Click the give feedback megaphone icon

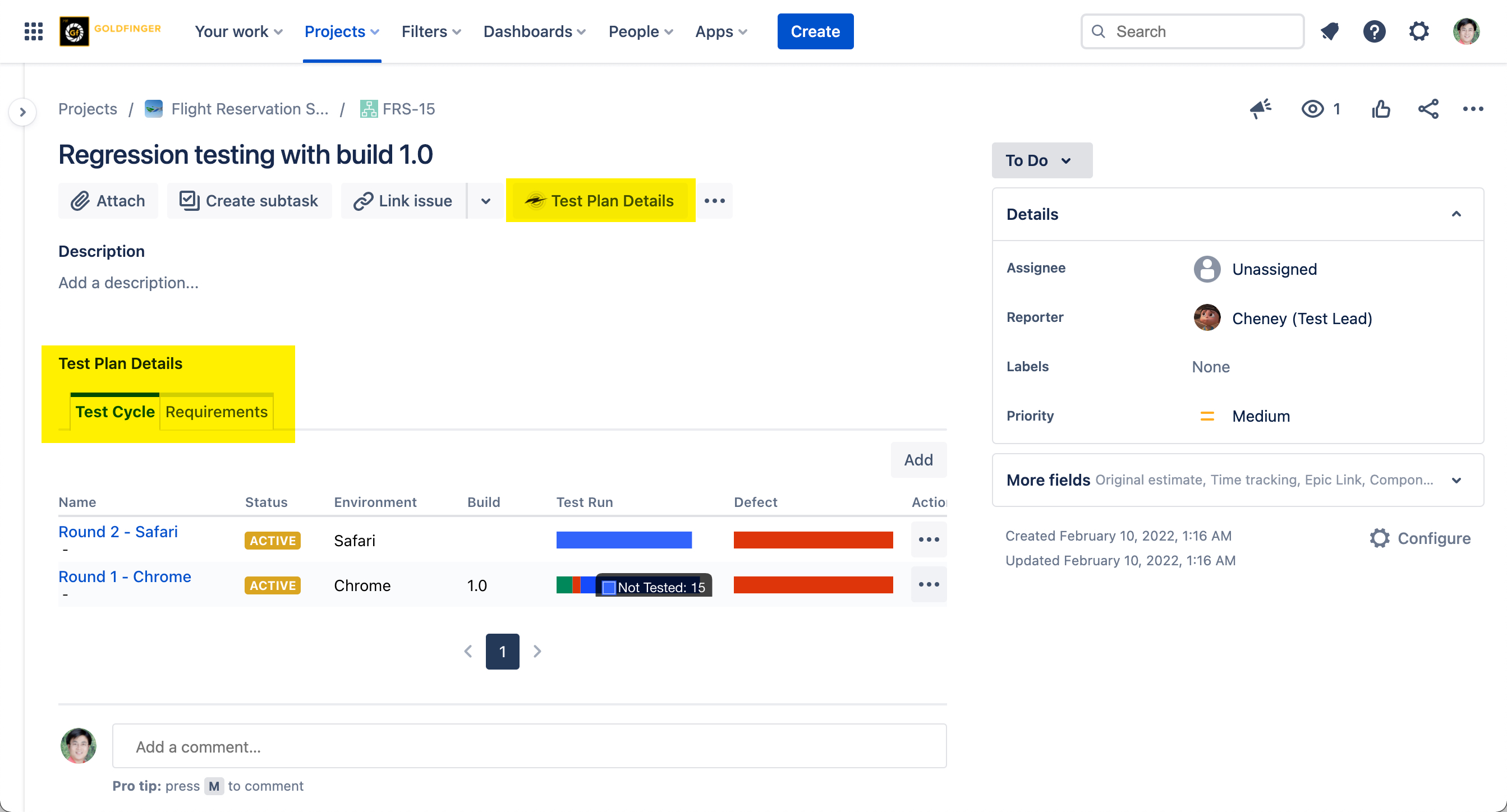1261,109
